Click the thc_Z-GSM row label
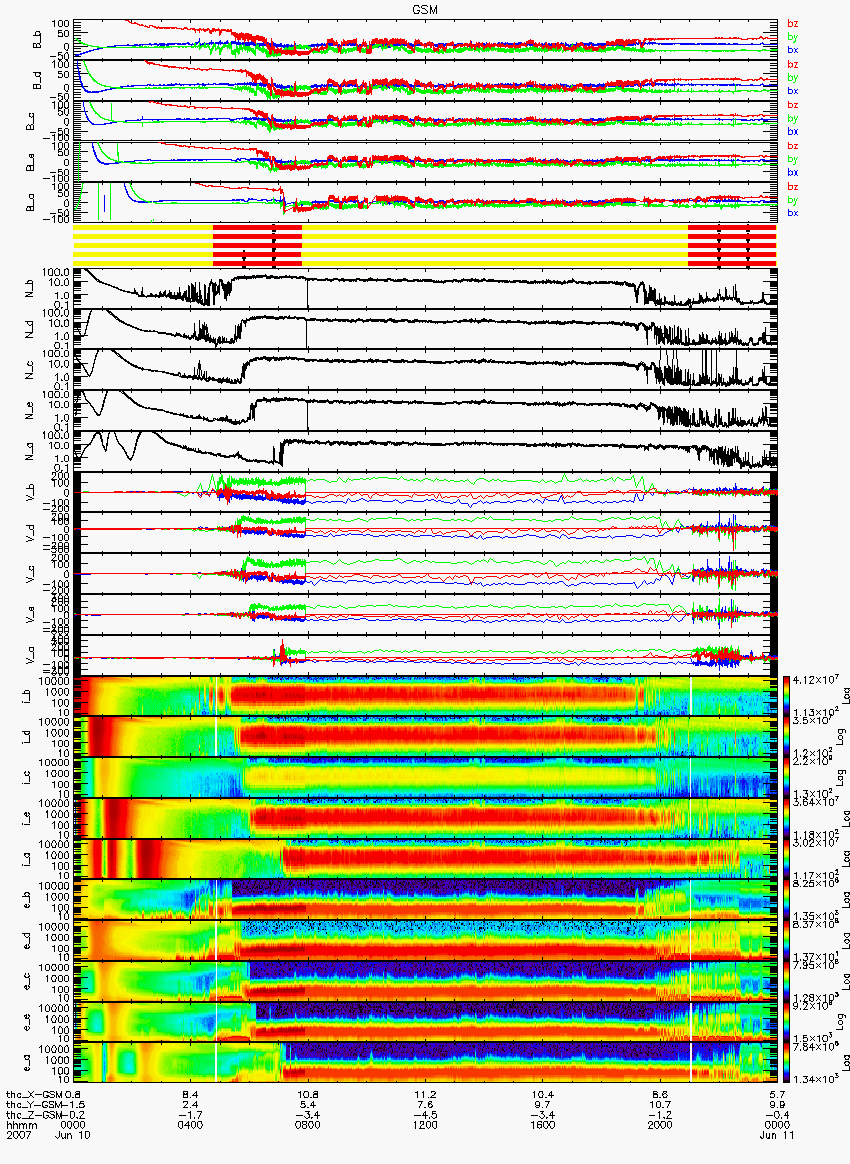 pyautogui.click(x=34, y=1115)
